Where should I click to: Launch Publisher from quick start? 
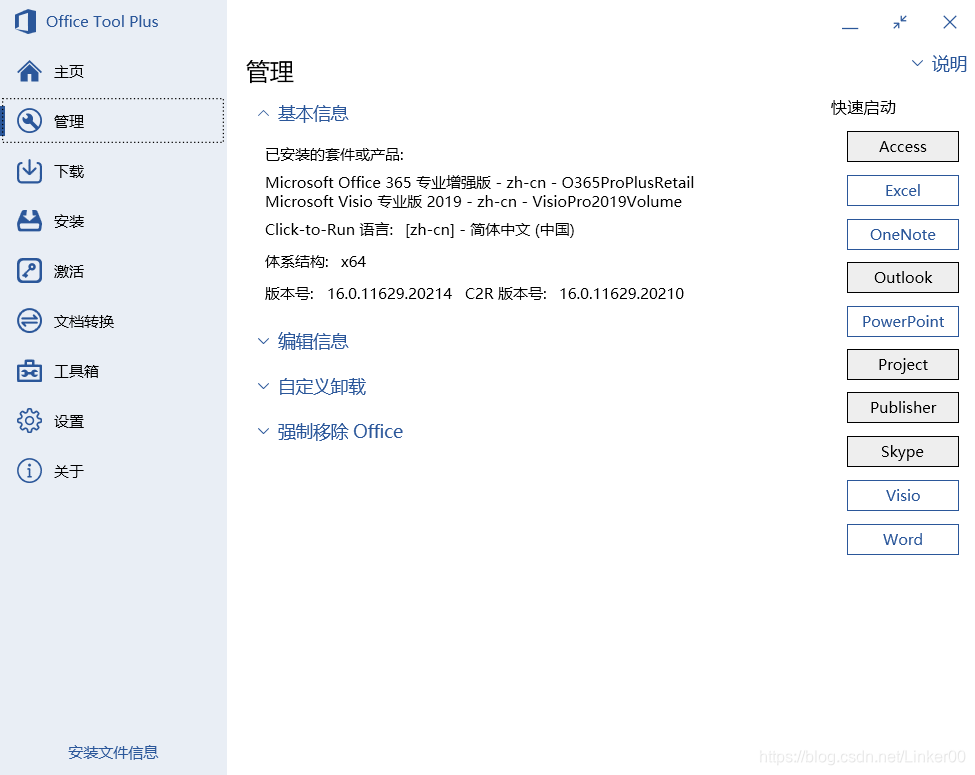coord(903,407)
